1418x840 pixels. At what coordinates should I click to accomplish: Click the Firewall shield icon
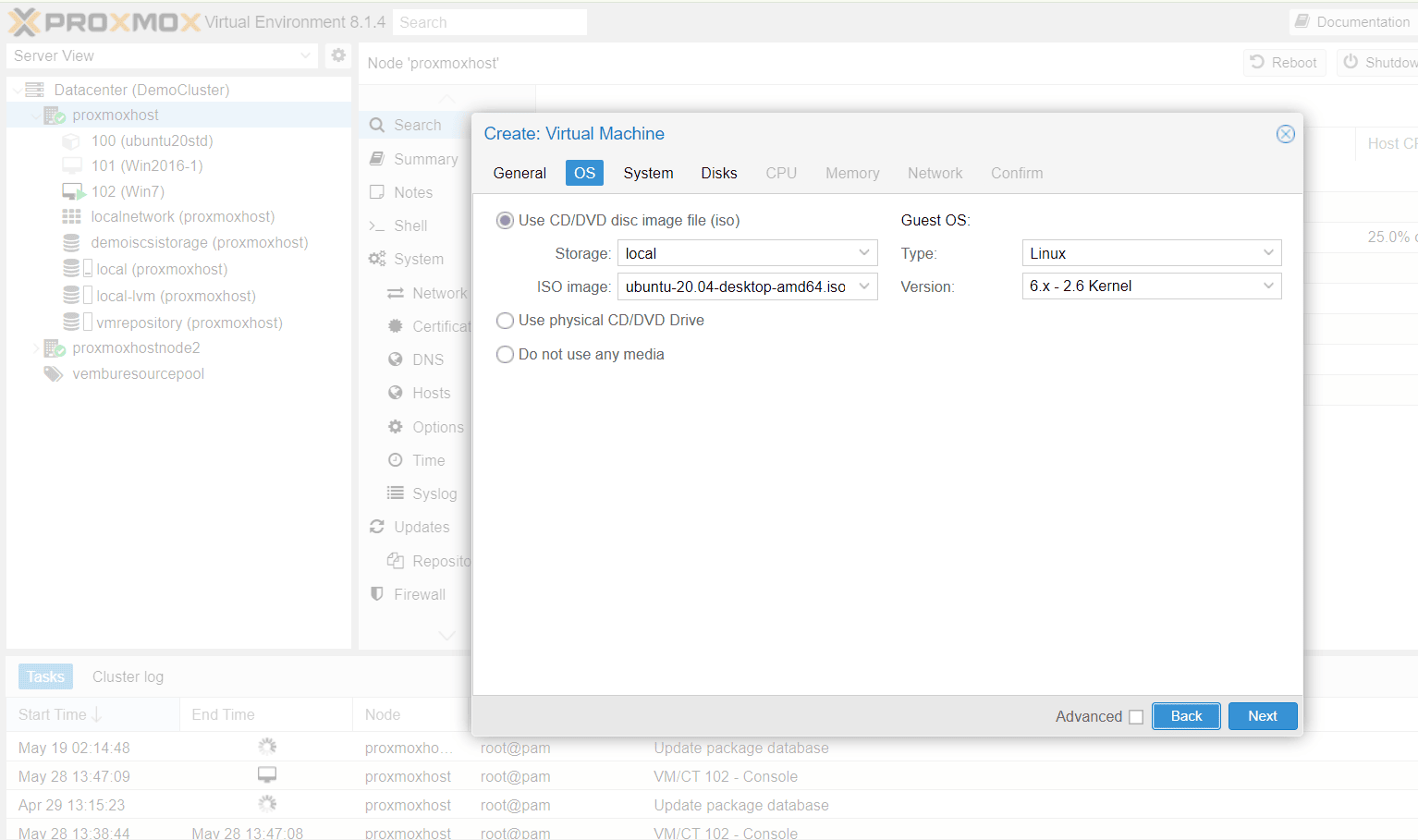click(377, 593)
